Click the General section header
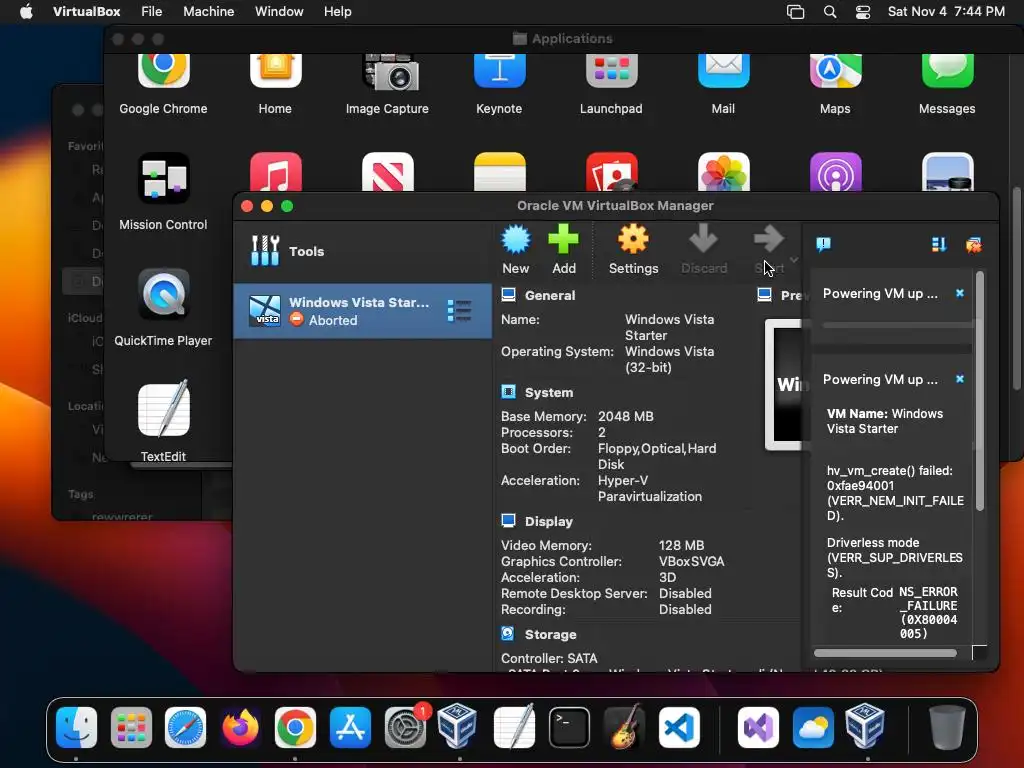Viewport: 1024px width, 768px height. point(549,295)
